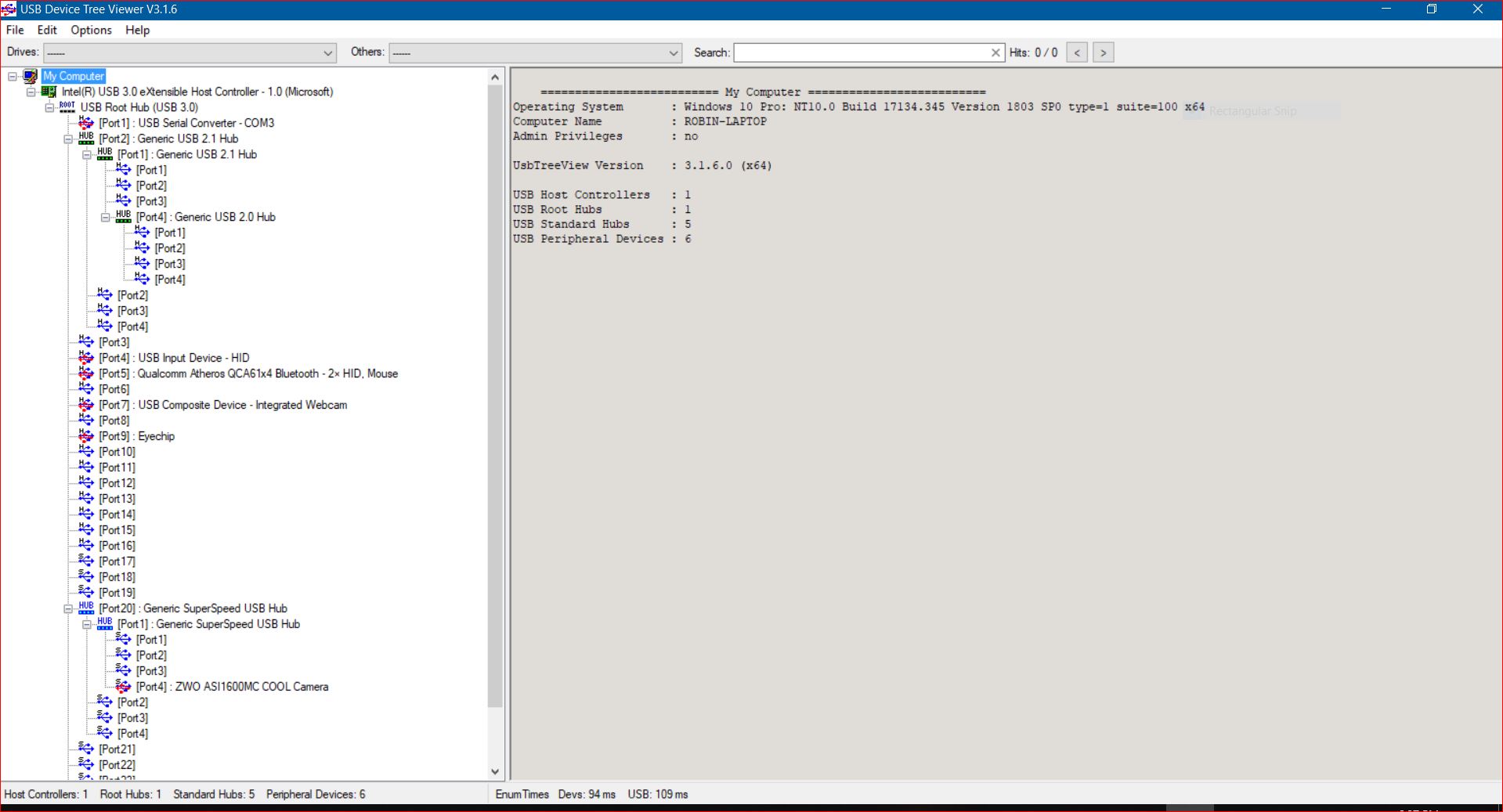Viewport: 1503px width, 812px height.
Task: Click the Generic USB 2.0 Hub icon
Action: [124, 217]
